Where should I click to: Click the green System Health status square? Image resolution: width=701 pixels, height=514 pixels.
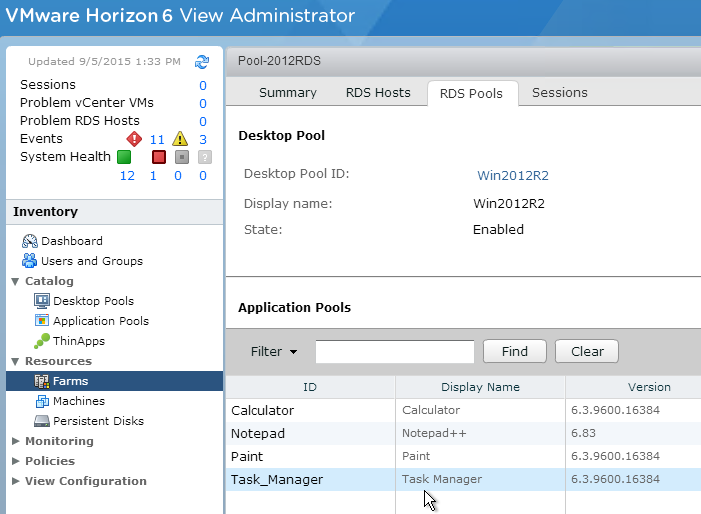(x=124, y=157)
